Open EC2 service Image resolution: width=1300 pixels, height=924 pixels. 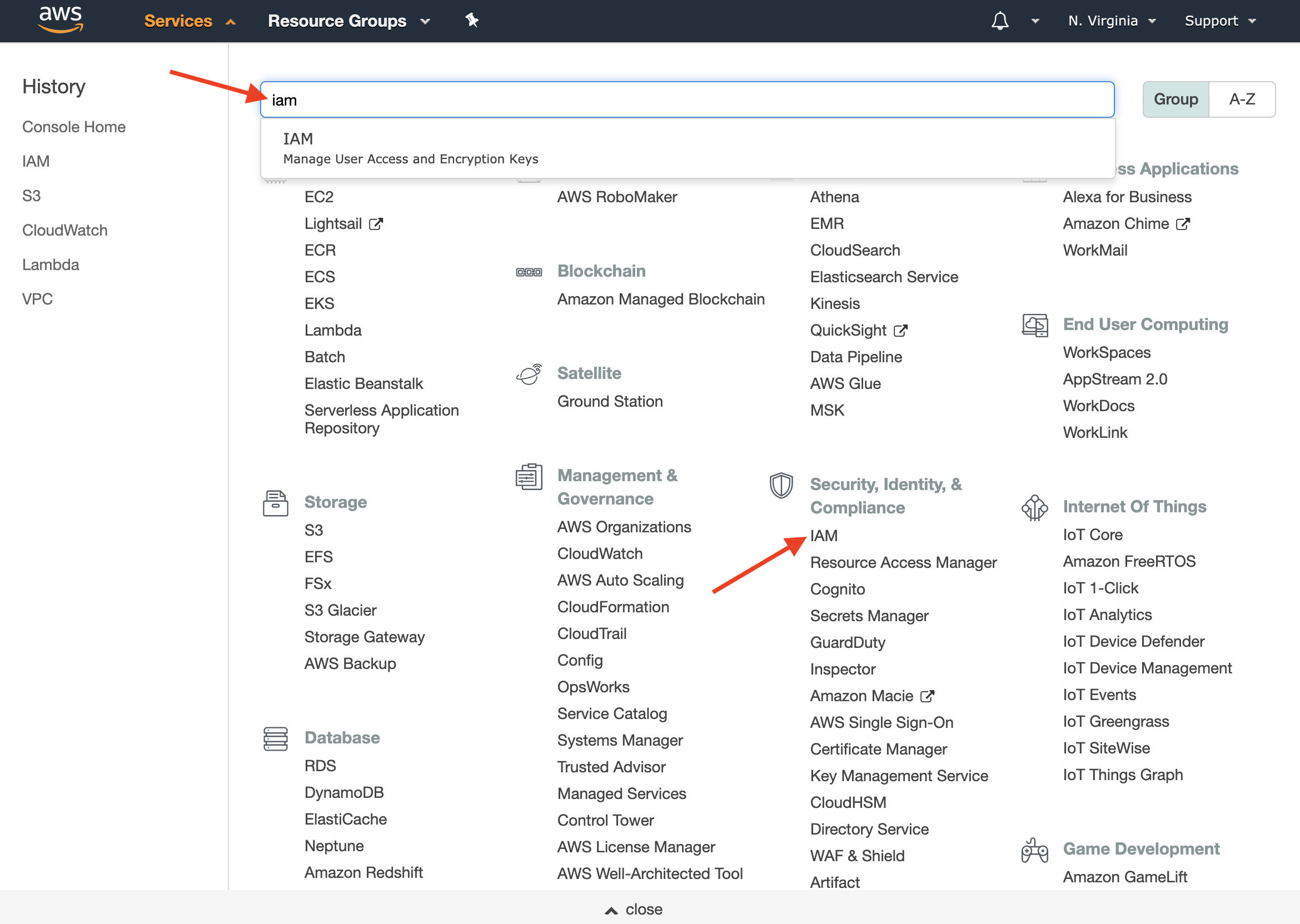point(318,197)
